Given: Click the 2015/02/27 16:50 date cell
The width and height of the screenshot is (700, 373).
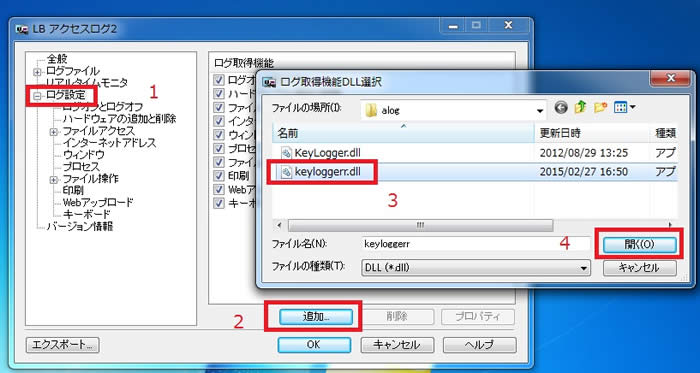Looking at the screenshot, I should [584, 172].
